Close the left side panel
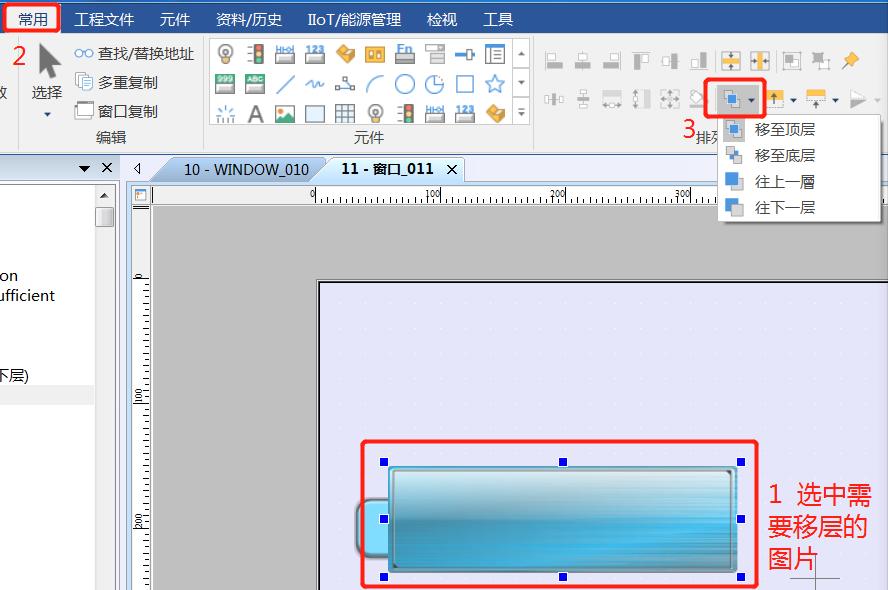The height and width of the screenshot is (590, 888). pyautogui.click(x=107, y=168)
